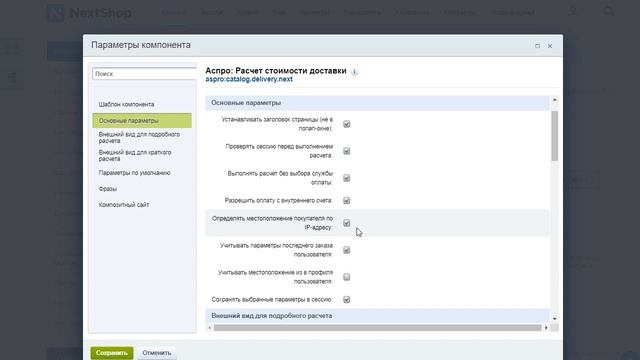
Task: Click the info icon next to component title
Action: pyautogui.click(x=354, y=72)
